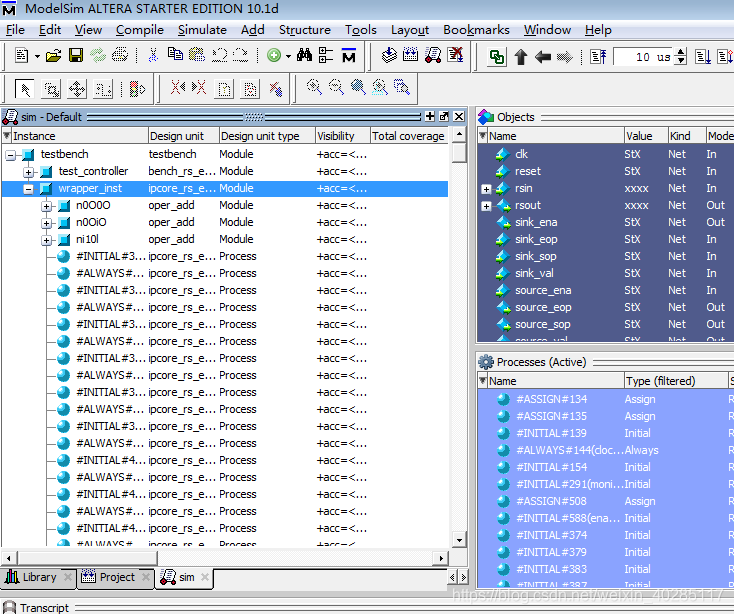Click the Design unit type column header
734x614 pixels.
point(267,136)
